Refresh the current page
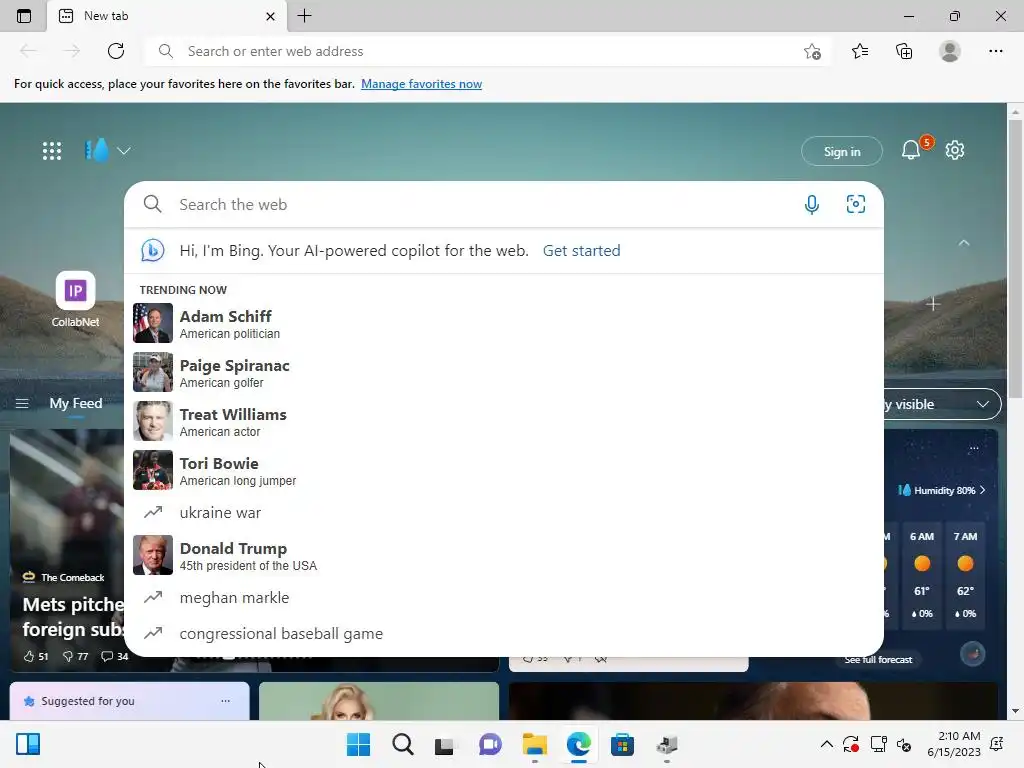 coord(116,51)
